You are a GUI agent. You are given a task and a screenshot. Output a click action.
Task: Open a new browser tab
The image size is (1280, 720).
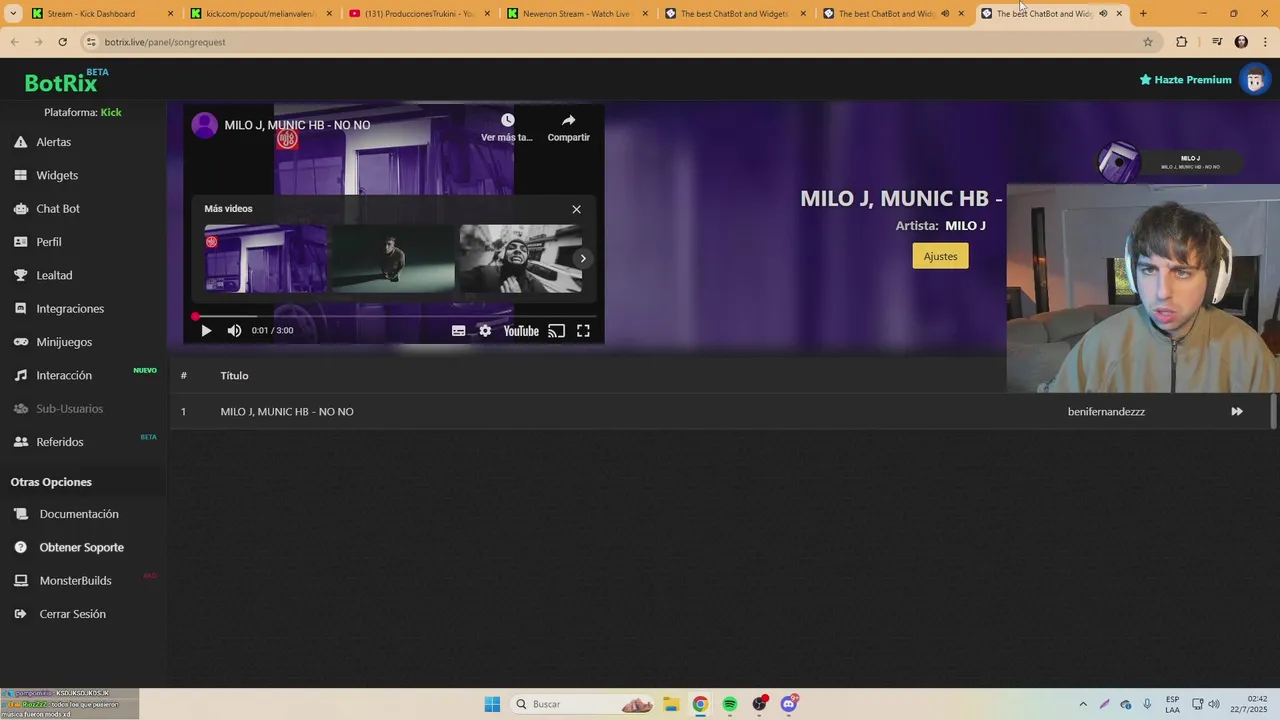(1143, 14)
